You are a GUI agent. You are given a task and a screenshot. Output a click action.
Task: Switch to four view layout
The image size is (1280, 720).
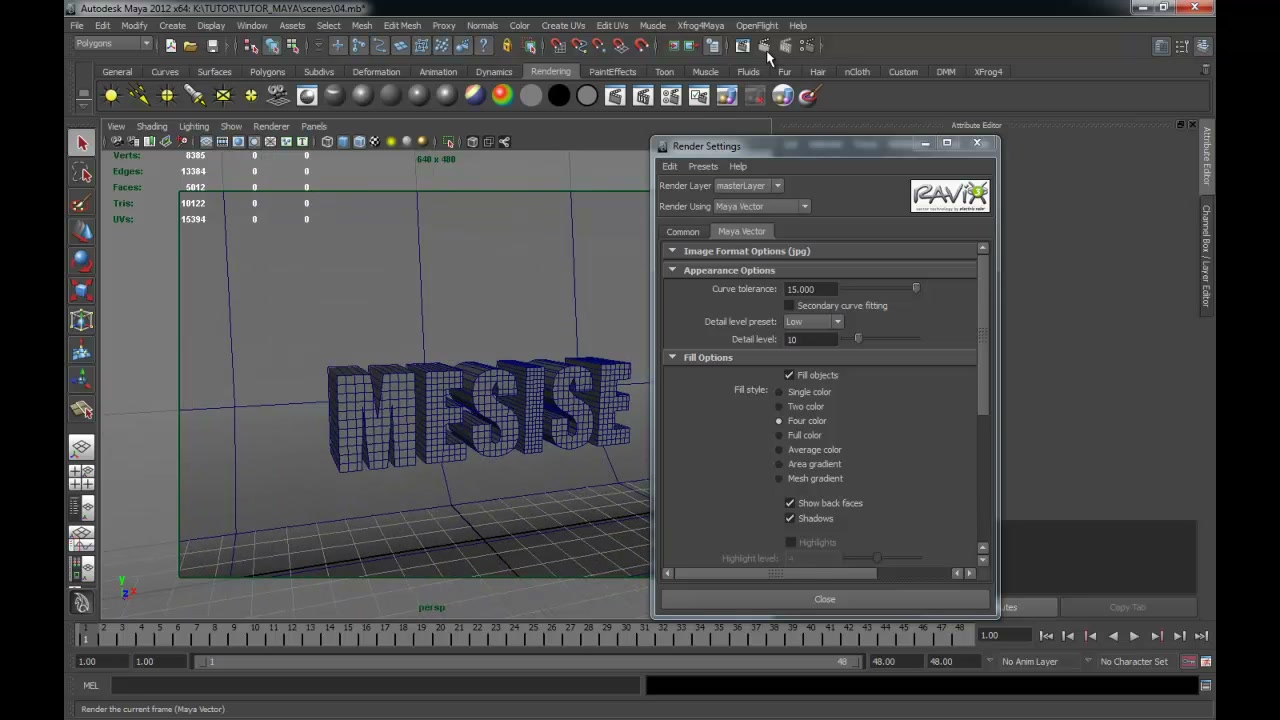(82, 477)
